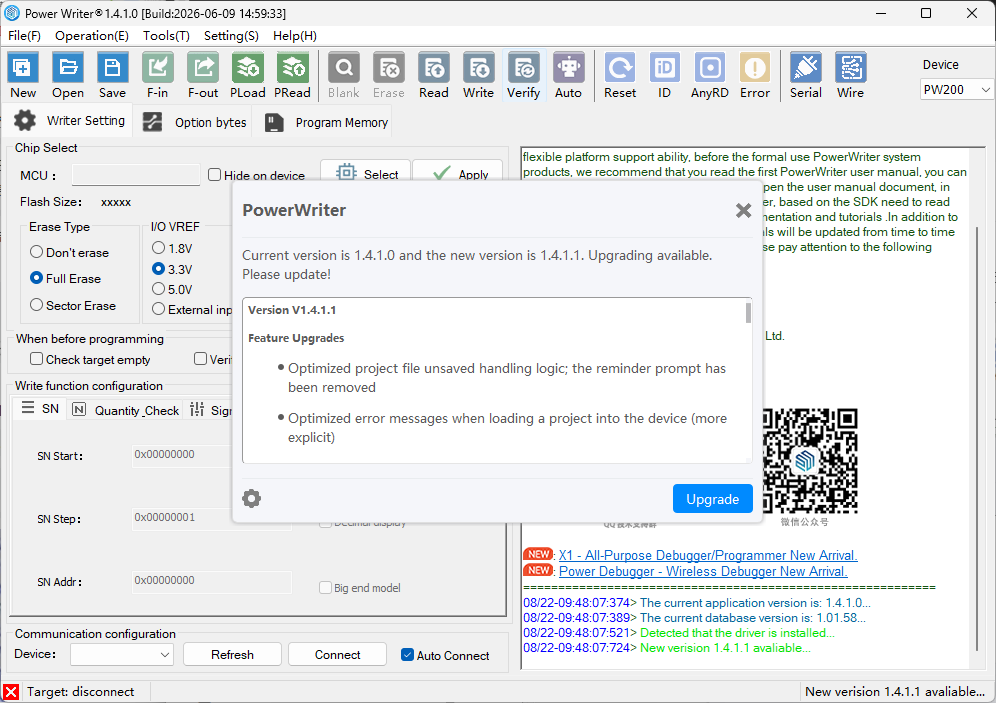Click the Write chip icon
The image size is (996, 703).
pos(478,75)
